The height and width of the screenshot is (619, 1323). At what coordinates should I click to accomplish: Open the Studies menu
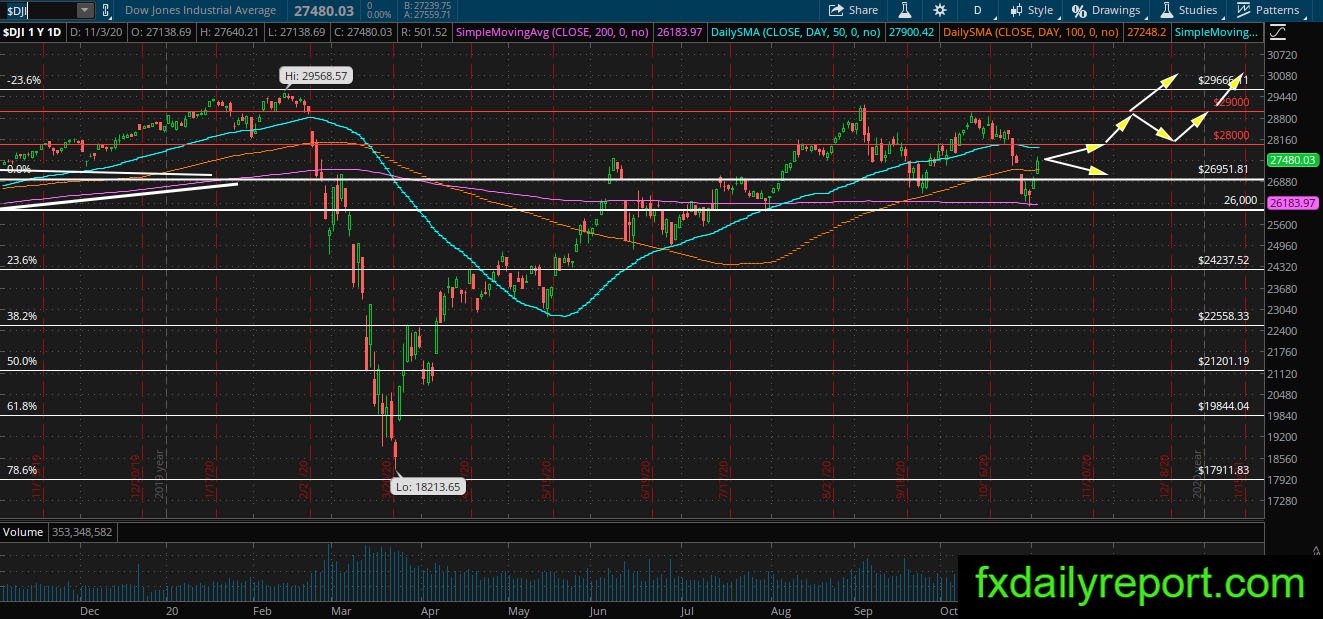[x=1188, y=10]
